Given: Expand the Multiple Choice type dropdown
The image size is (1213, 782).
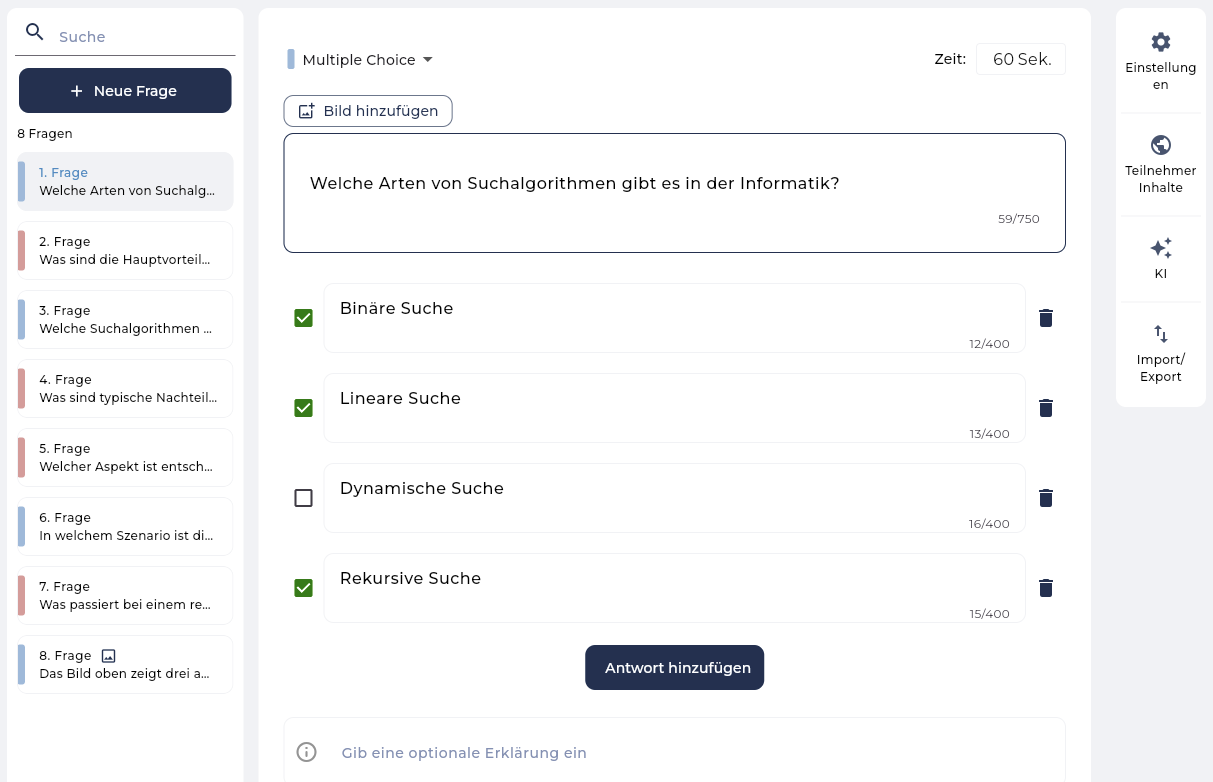Looking at the screenshot, I should point(360,60).
